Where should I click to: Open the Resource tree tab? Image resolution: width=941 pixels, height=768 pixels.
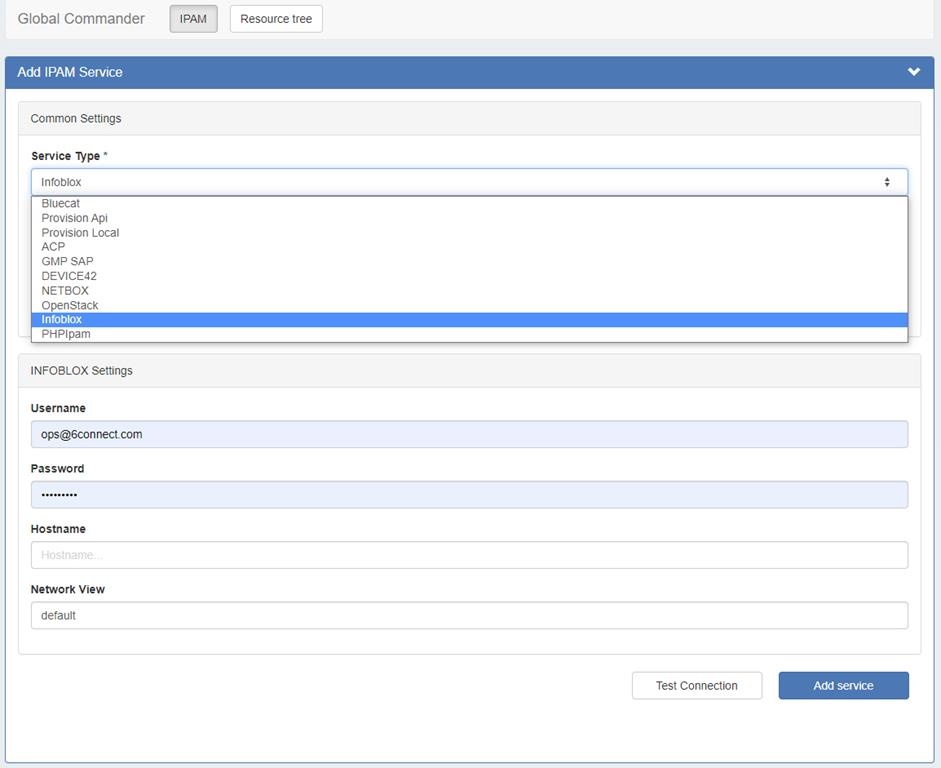pyautogui.click(x=276, y=19)
